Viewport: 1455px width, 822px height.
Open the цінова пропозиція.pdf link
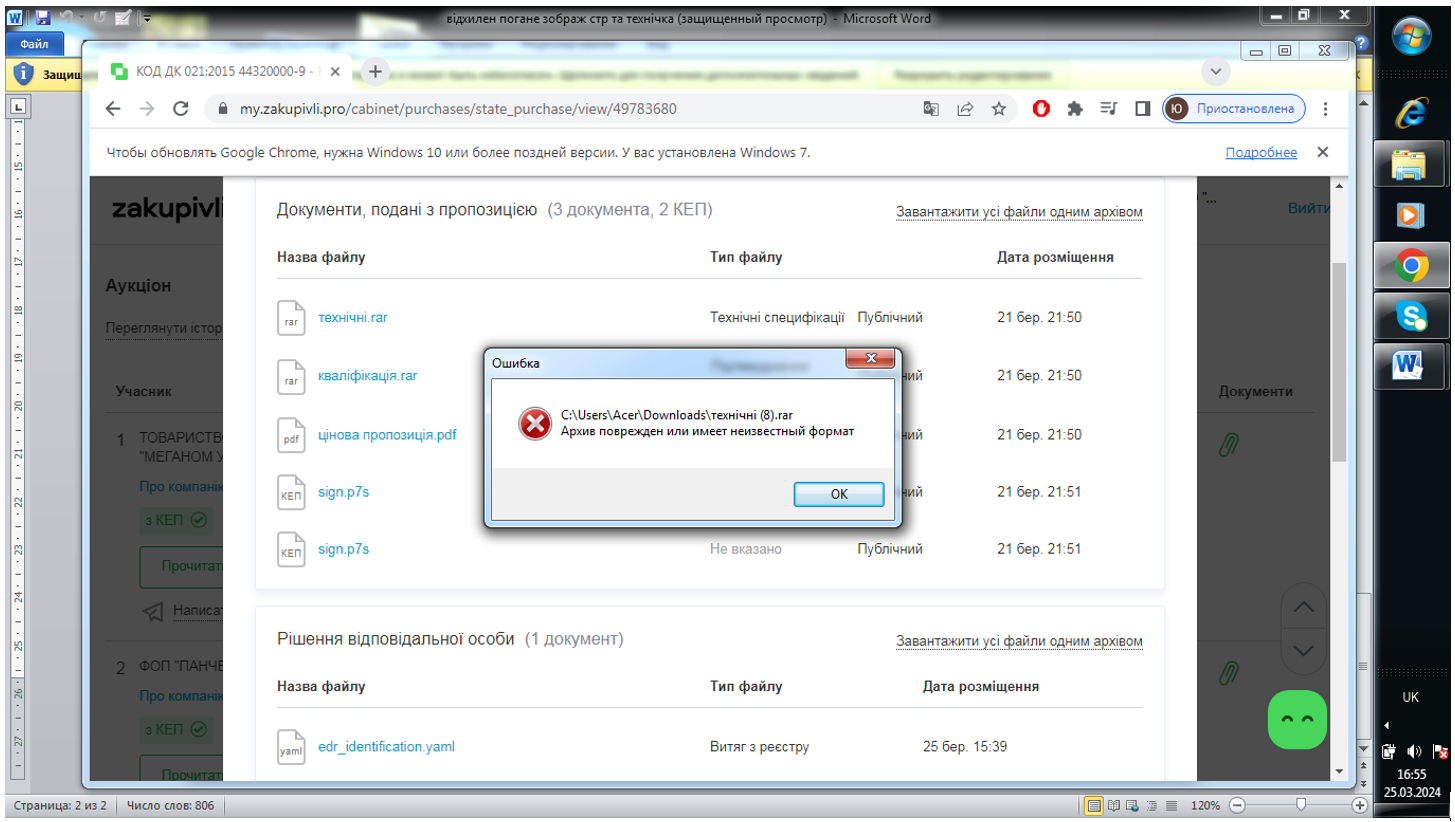coord(387,435)
